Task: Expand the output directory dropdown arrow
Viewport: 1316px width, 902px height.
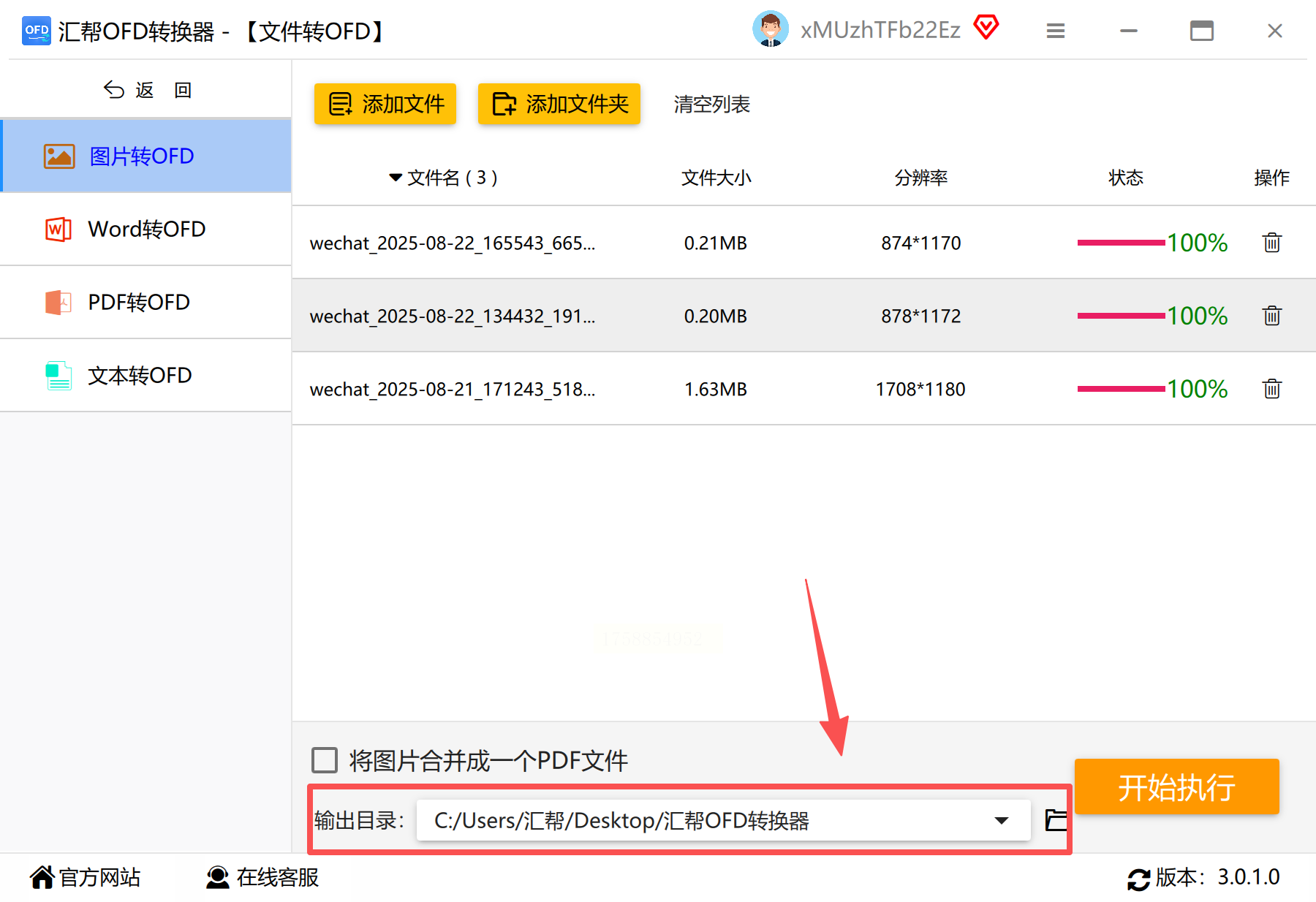Action: pyautogui.click(x=1002, y=821)
